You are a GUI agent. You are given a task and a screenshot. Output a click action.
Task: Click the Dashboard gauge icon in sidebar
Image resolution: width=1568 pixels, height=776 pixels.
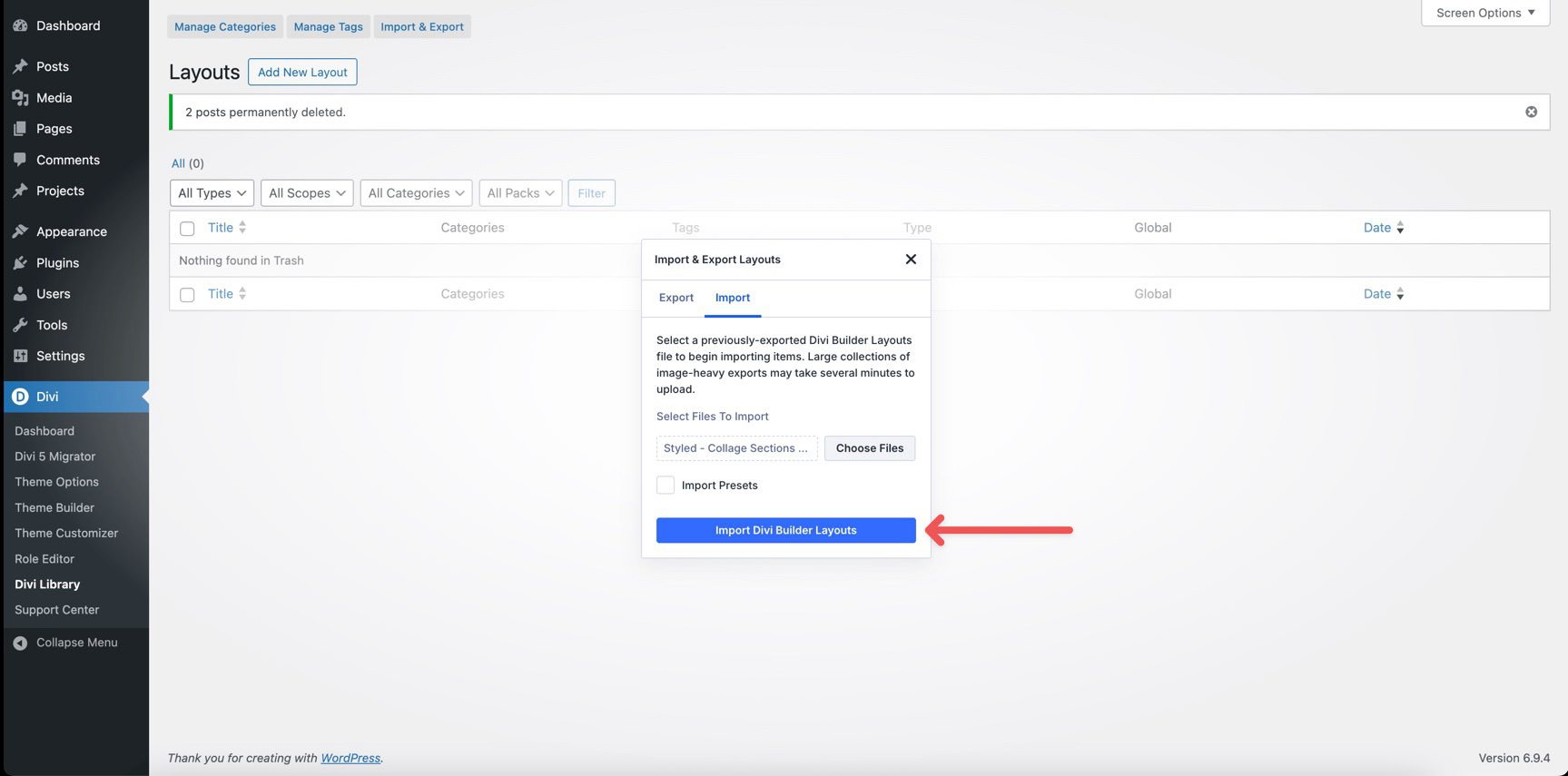[x=20, y=25]
